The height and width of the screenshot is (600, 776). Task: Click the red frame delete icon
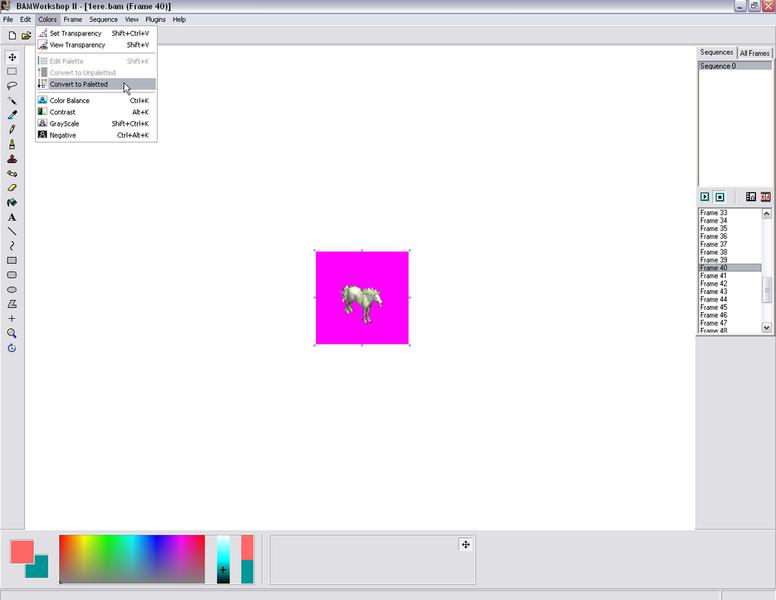[x=766, y=197]
